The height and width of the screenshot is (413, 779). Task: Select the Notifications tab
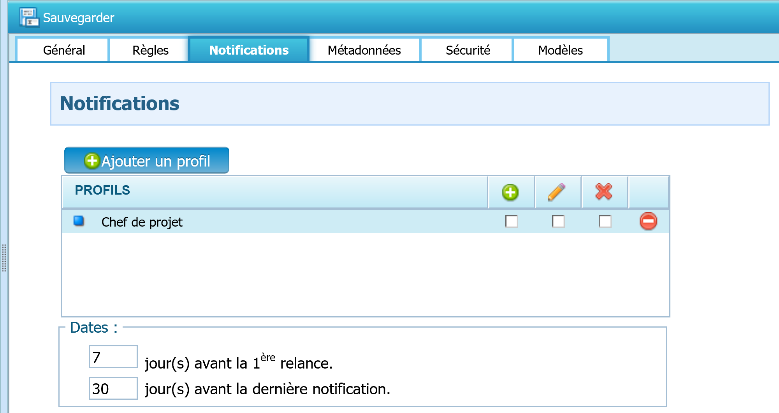[x=249, y=50]
